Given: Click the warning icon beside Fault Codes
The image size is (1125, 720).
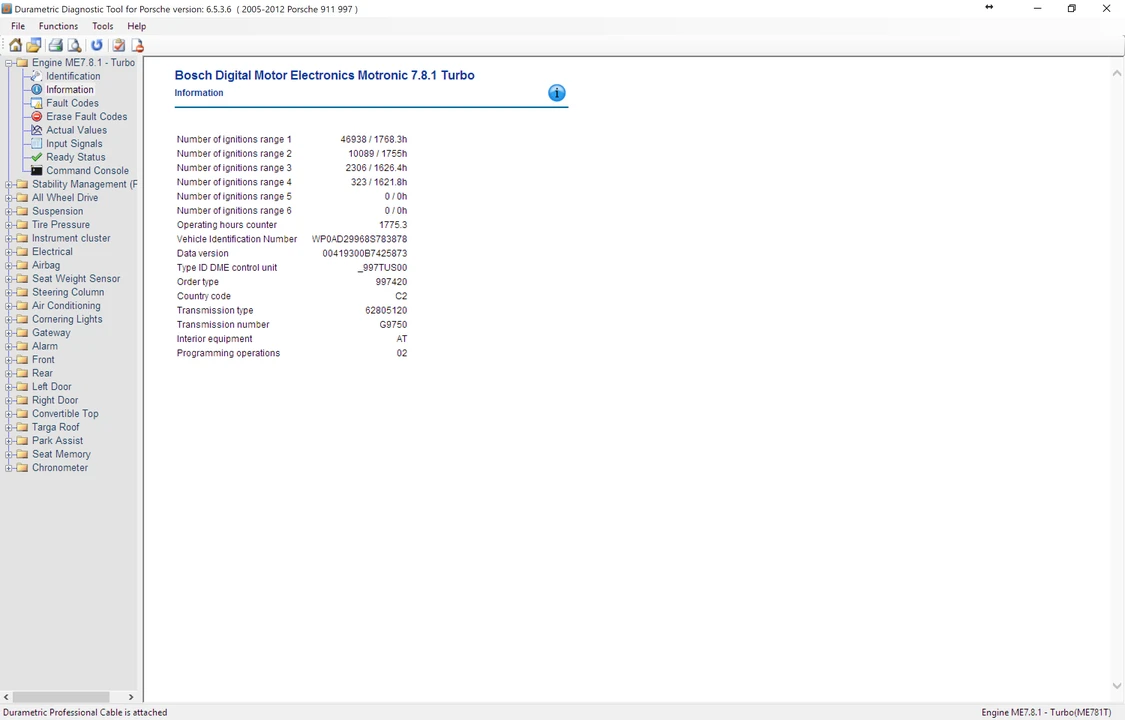Looking at the screenshot, I should [37, 103].
